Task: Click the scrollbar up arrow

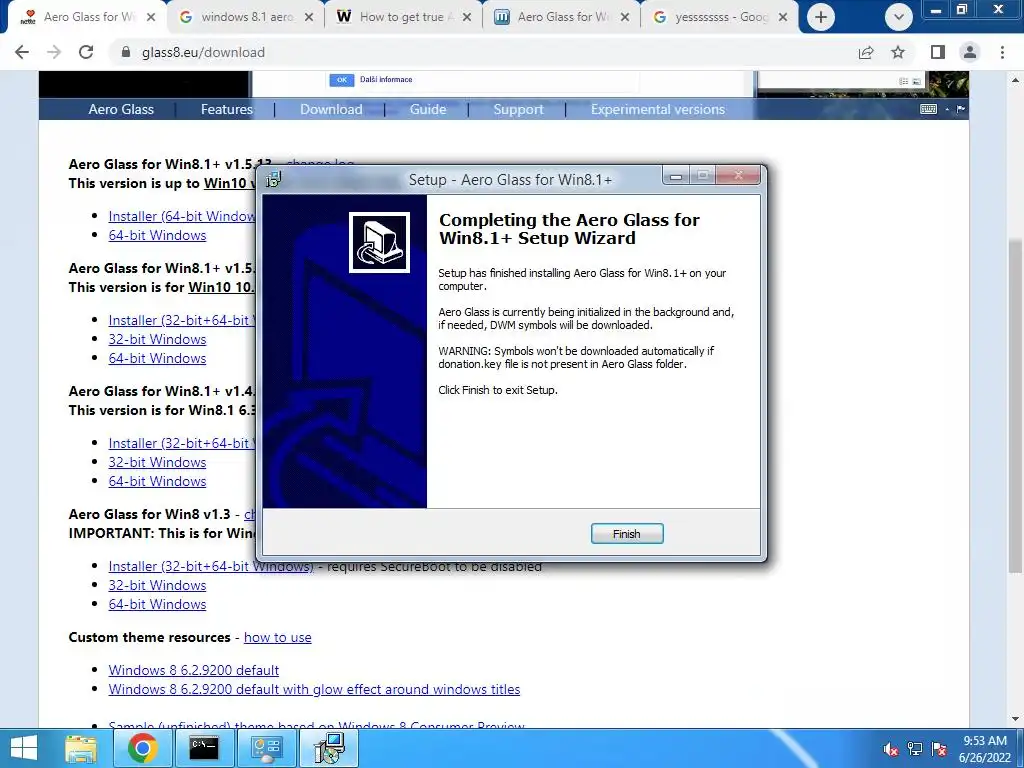Action: [x=1016, y=80]
